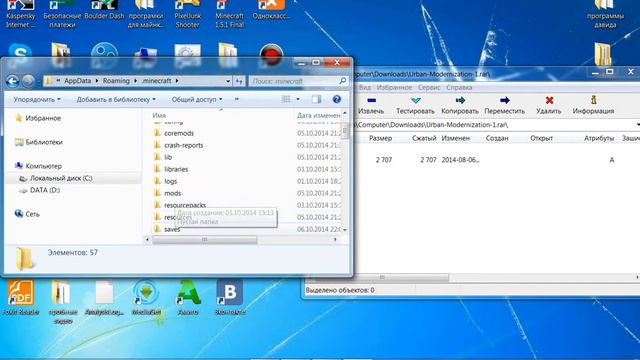Select the resourcepacks folder row
The image size is (640, 360).
click(185, 205)
